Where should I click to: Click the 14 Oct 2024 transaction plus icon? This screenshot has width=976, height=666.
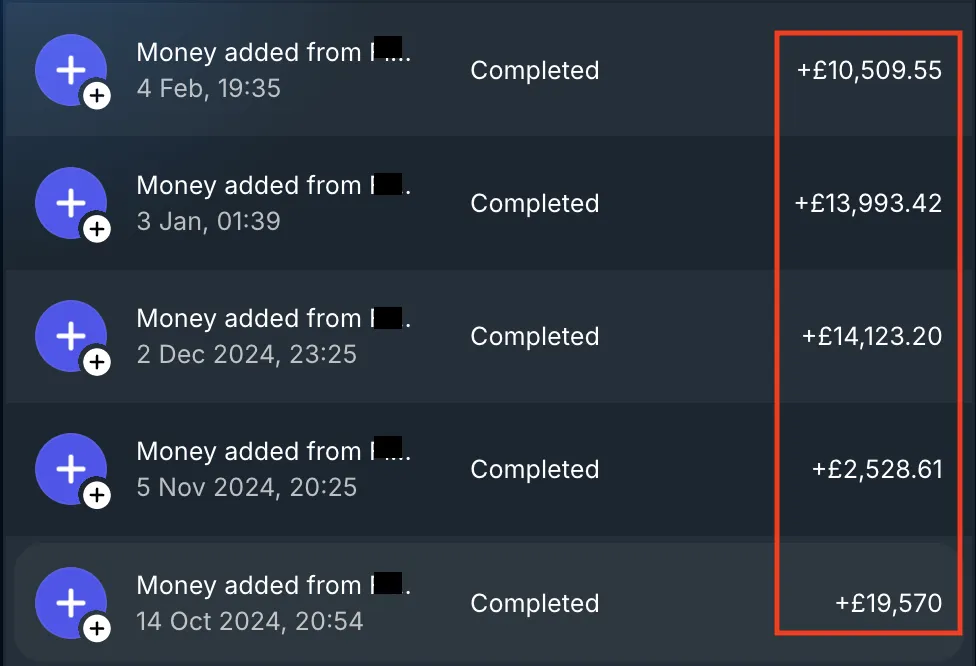pos(71,603)
